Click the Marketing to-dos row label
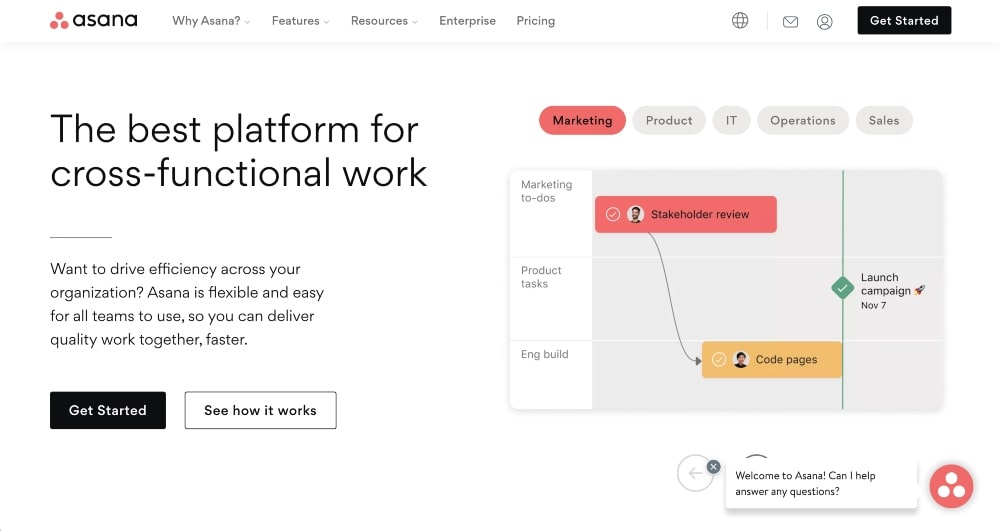This screenshot has width=1000, height=531. 547,191
